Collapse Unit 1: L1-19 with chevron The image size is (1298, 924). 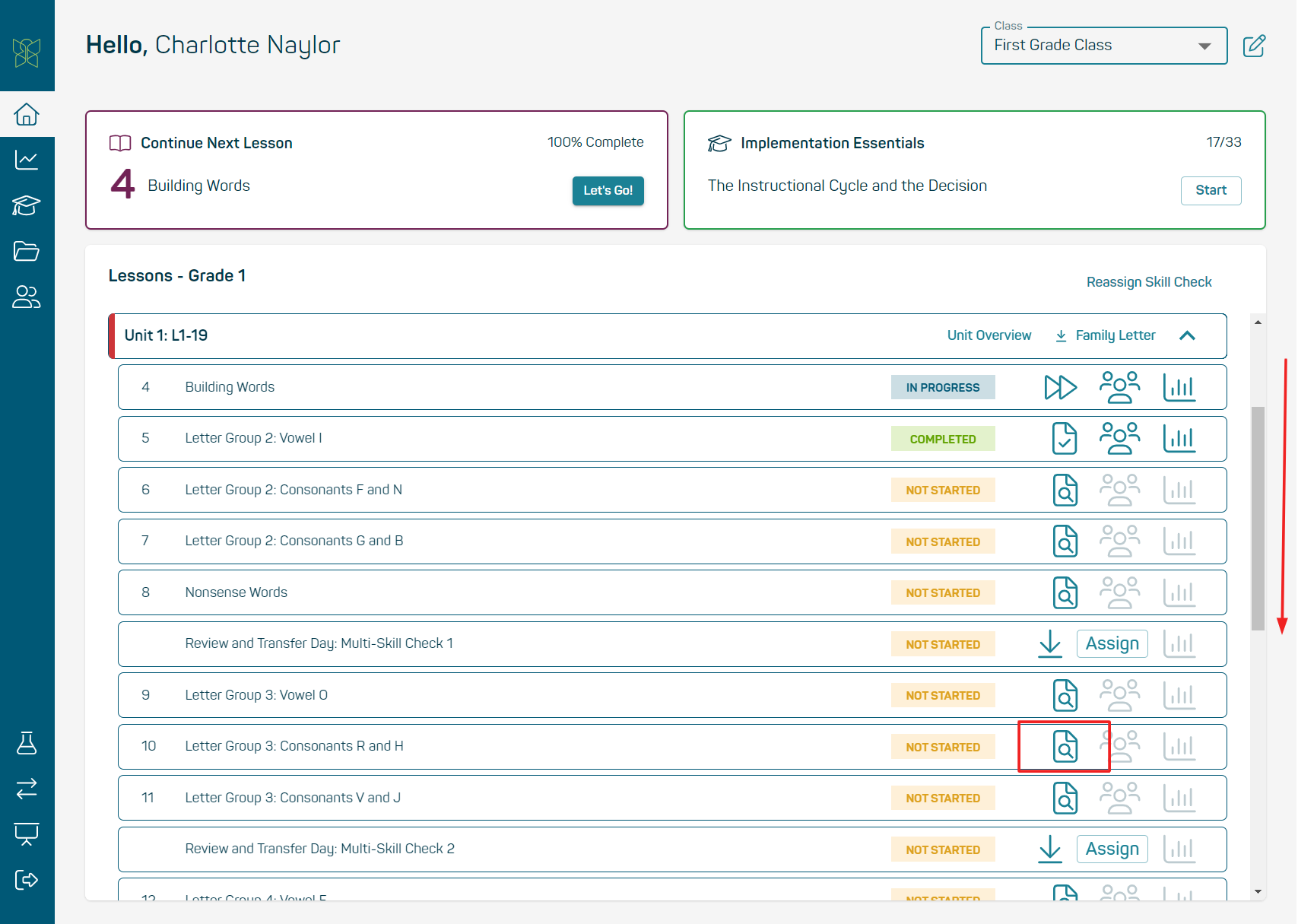1187,335
